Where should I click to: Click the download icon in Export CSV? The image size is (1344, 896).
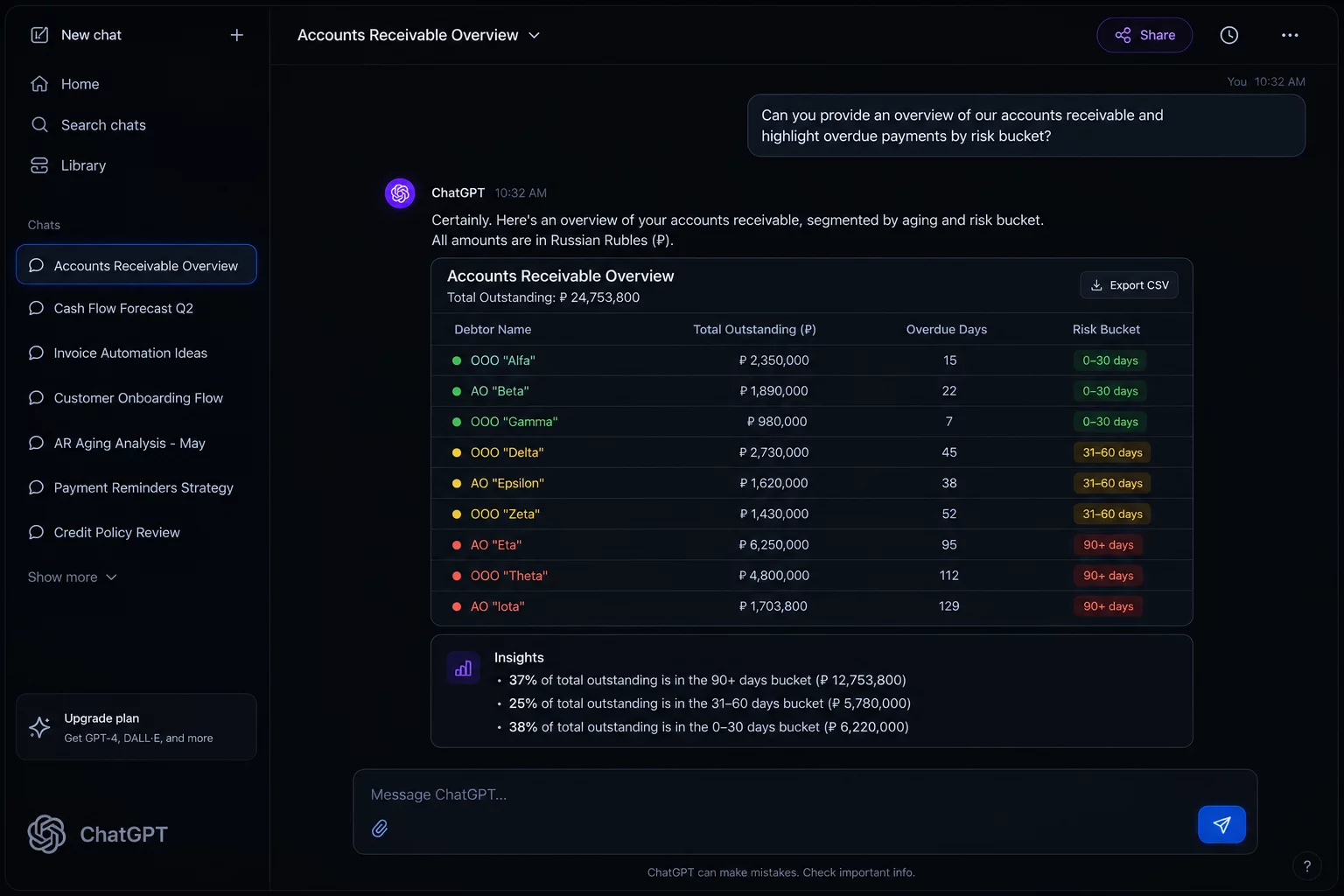click(x=1096, y=285)
